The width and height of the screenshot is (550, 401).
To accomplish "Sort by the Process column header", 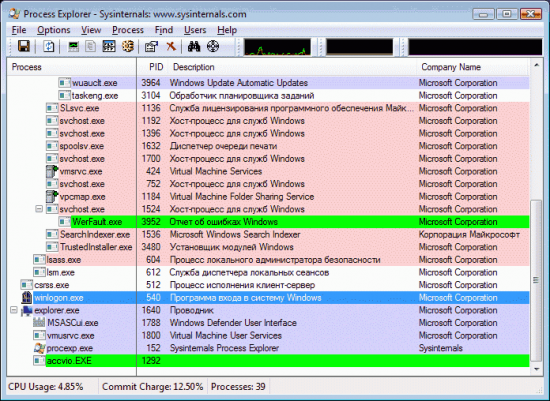I will pyautogui.click(x=72, y=67).
